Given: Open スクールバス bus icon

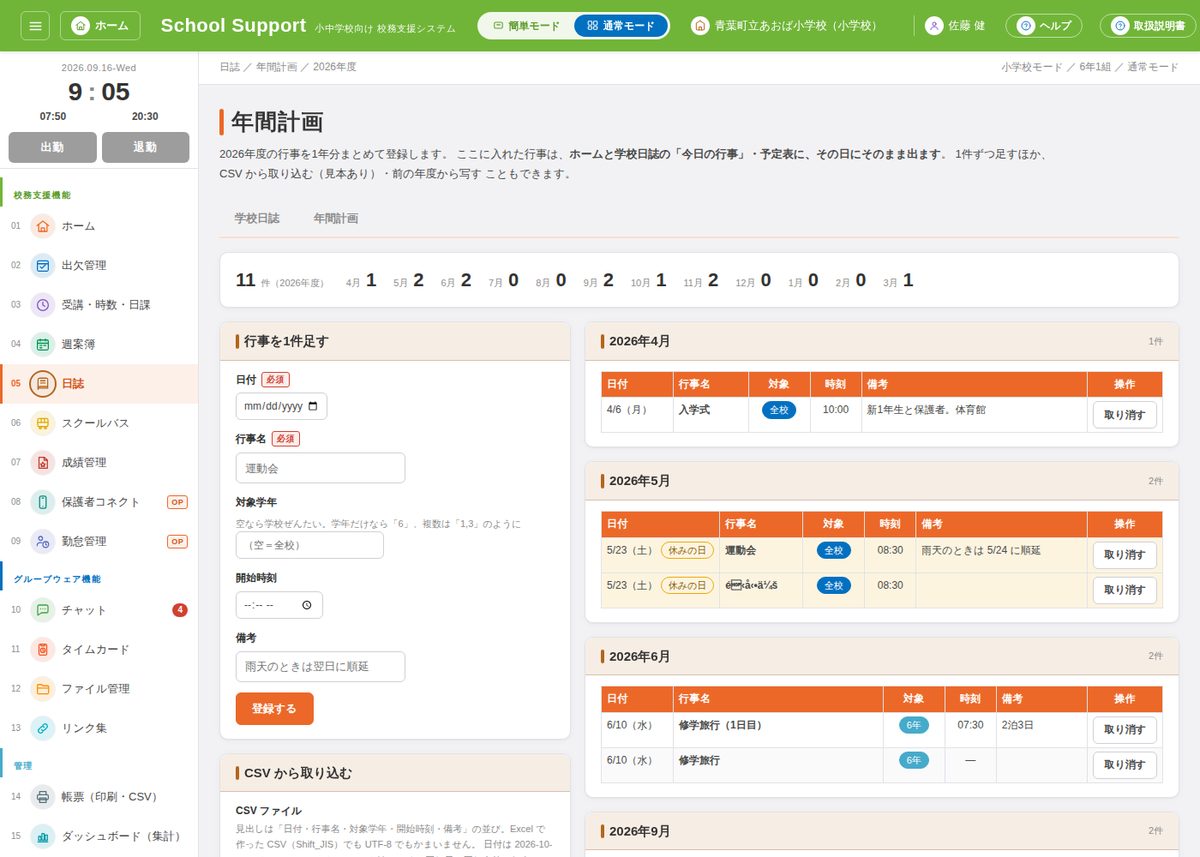Looking at the screenshot, I should click(x=42, y=423).
